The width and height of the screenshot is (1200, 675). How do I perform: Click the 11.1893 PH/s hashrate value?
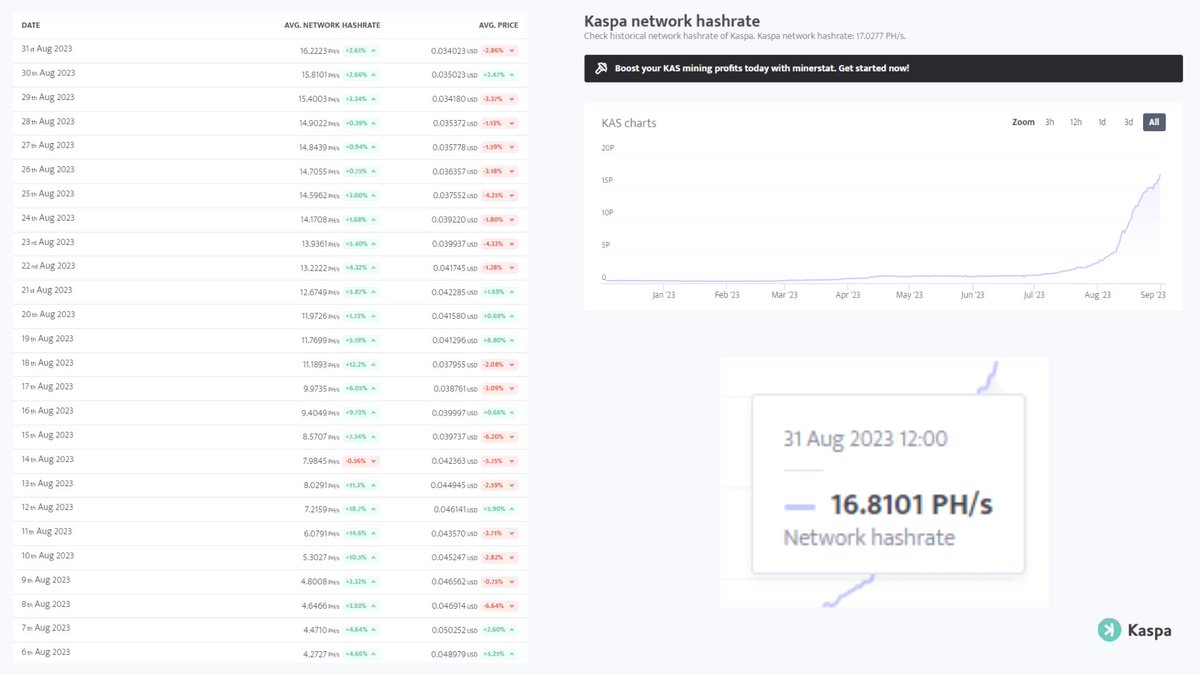click(x=320, y=364)
